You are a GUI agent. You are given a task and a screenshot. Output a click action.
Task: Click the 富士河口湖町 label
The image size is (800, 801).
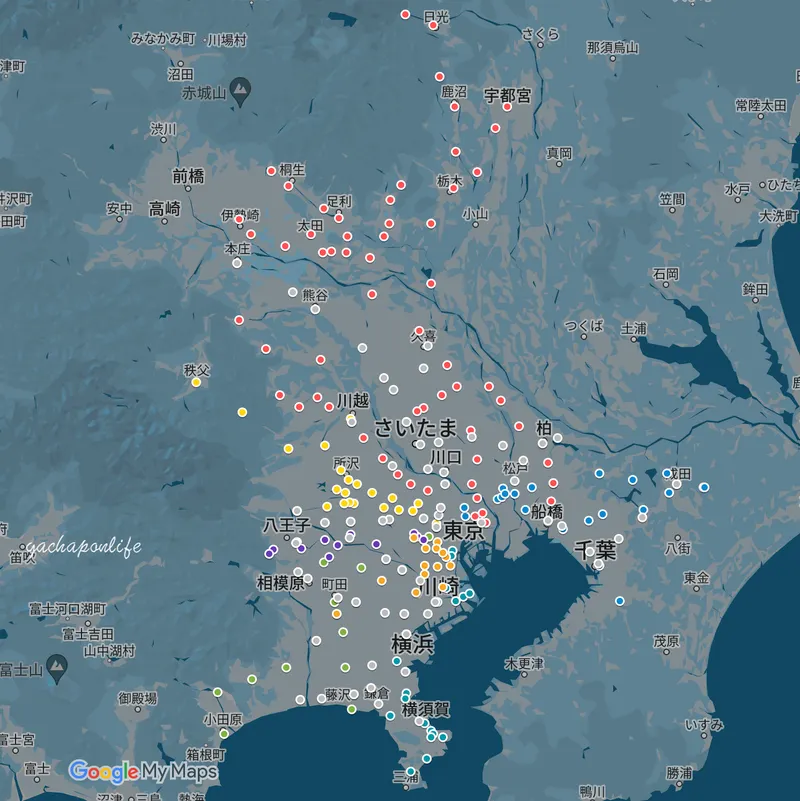pyautogui.click(x=67, y=609)
